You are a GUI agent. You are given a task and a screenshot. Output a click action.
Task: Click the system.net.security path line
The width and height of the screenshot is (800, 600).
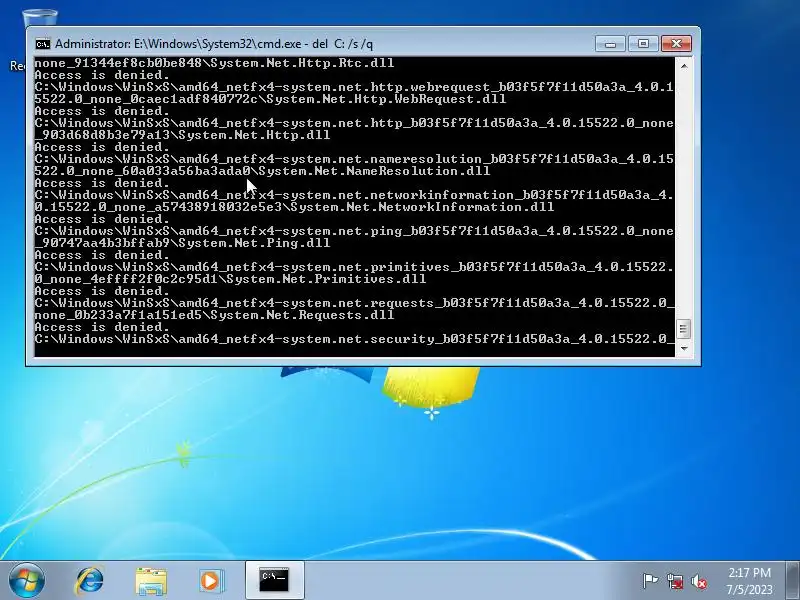[x=354, y=339]
